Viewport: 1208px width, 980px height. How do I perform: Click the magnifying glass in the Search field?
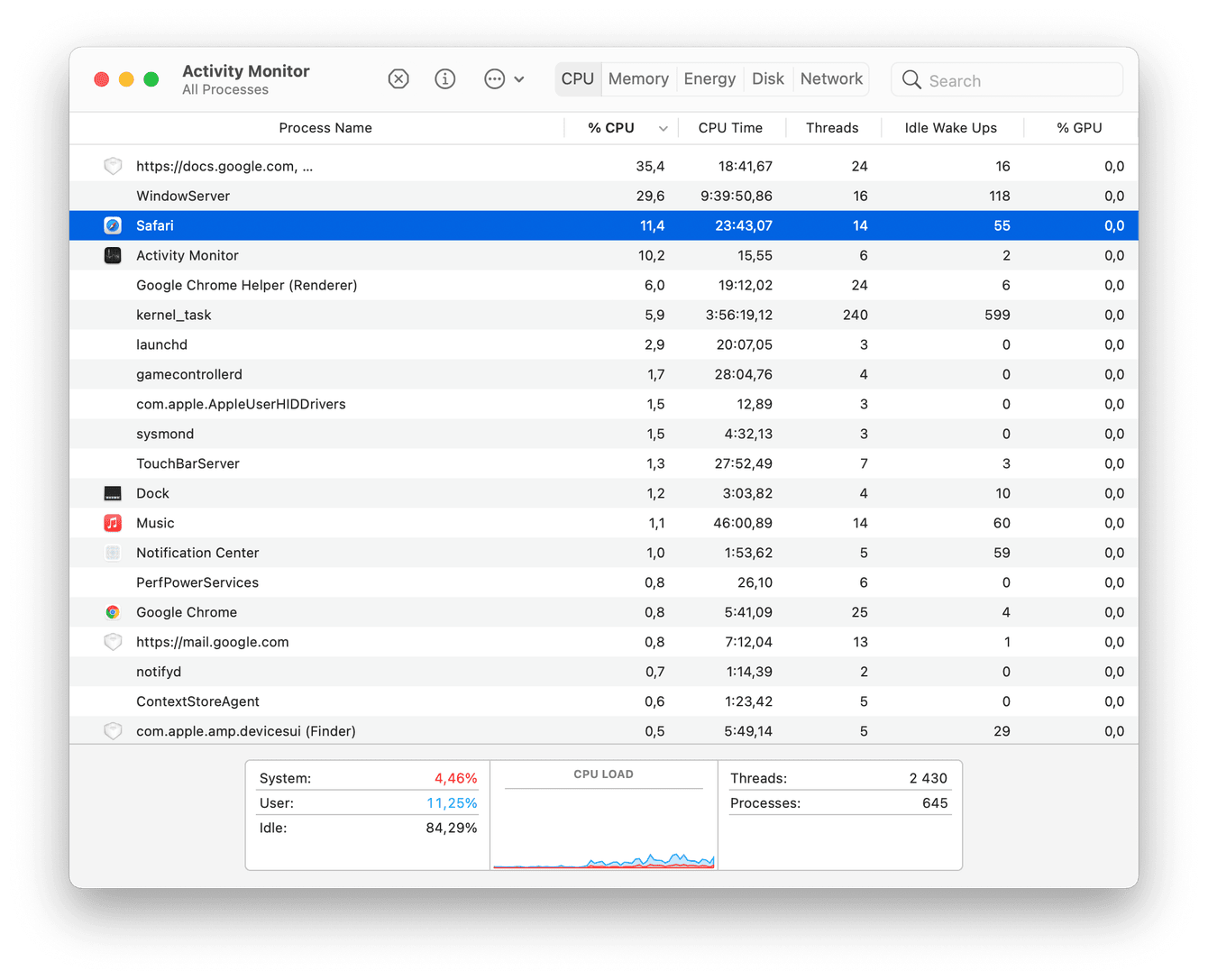pos(911,79)
